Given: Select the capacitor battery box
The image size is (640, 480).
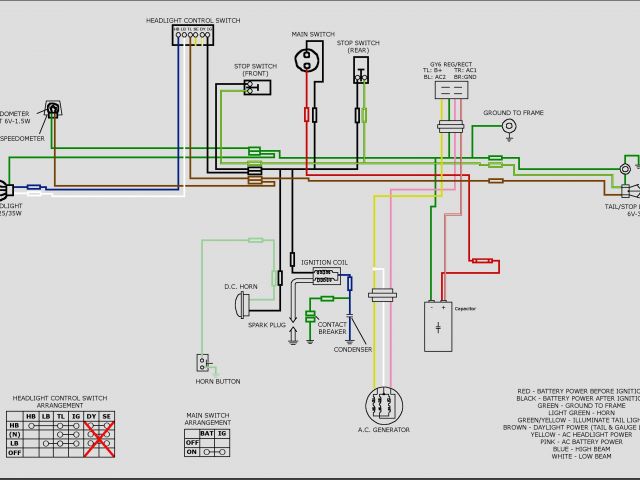Looking at the screenshot, I should click(x=438, y=326).
